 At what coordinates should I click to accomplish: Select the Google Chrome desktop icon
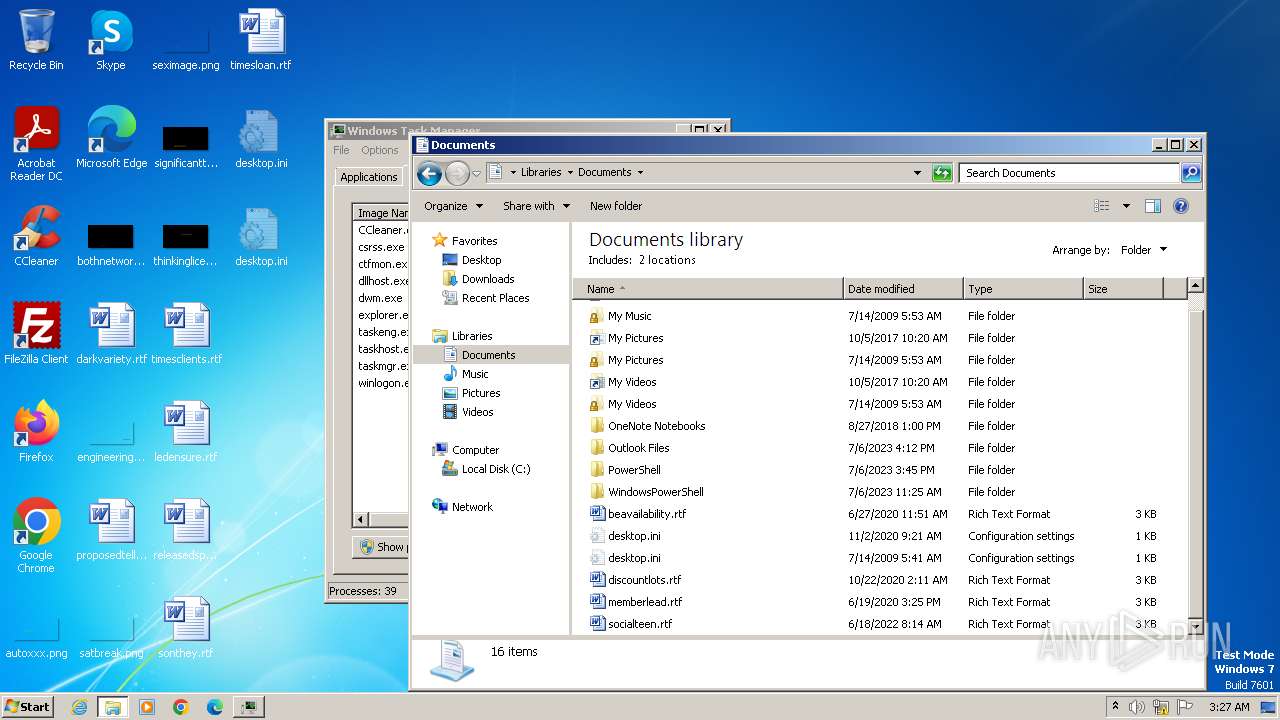coord(36,536)
